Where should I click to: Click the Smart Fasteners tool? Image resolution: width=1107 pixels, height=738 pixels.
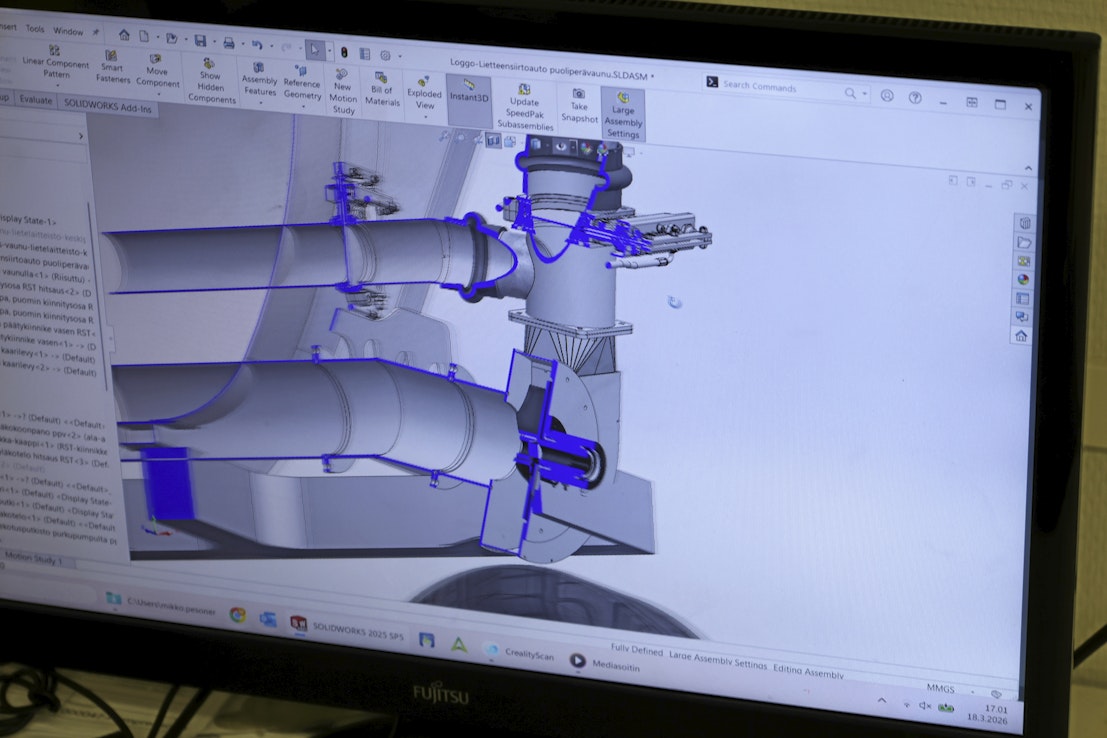pos(113,67)
